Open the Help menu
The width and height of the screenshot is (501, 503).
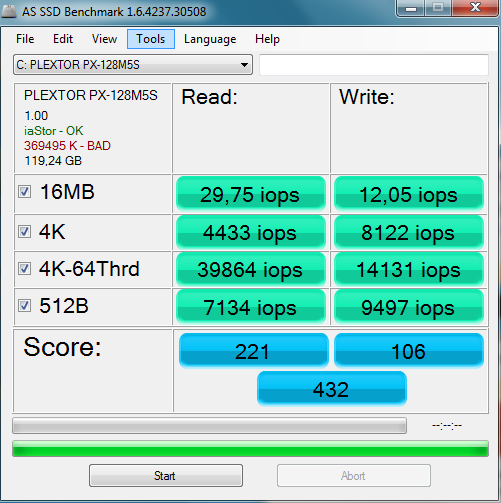coord(267,39)
